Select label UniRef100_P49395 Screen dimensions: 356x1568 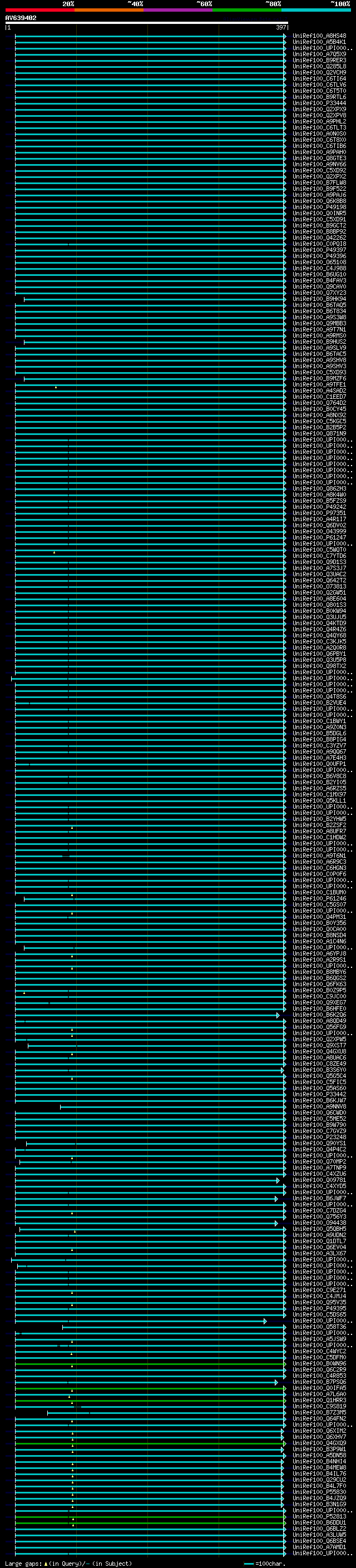click(319, 1308)
